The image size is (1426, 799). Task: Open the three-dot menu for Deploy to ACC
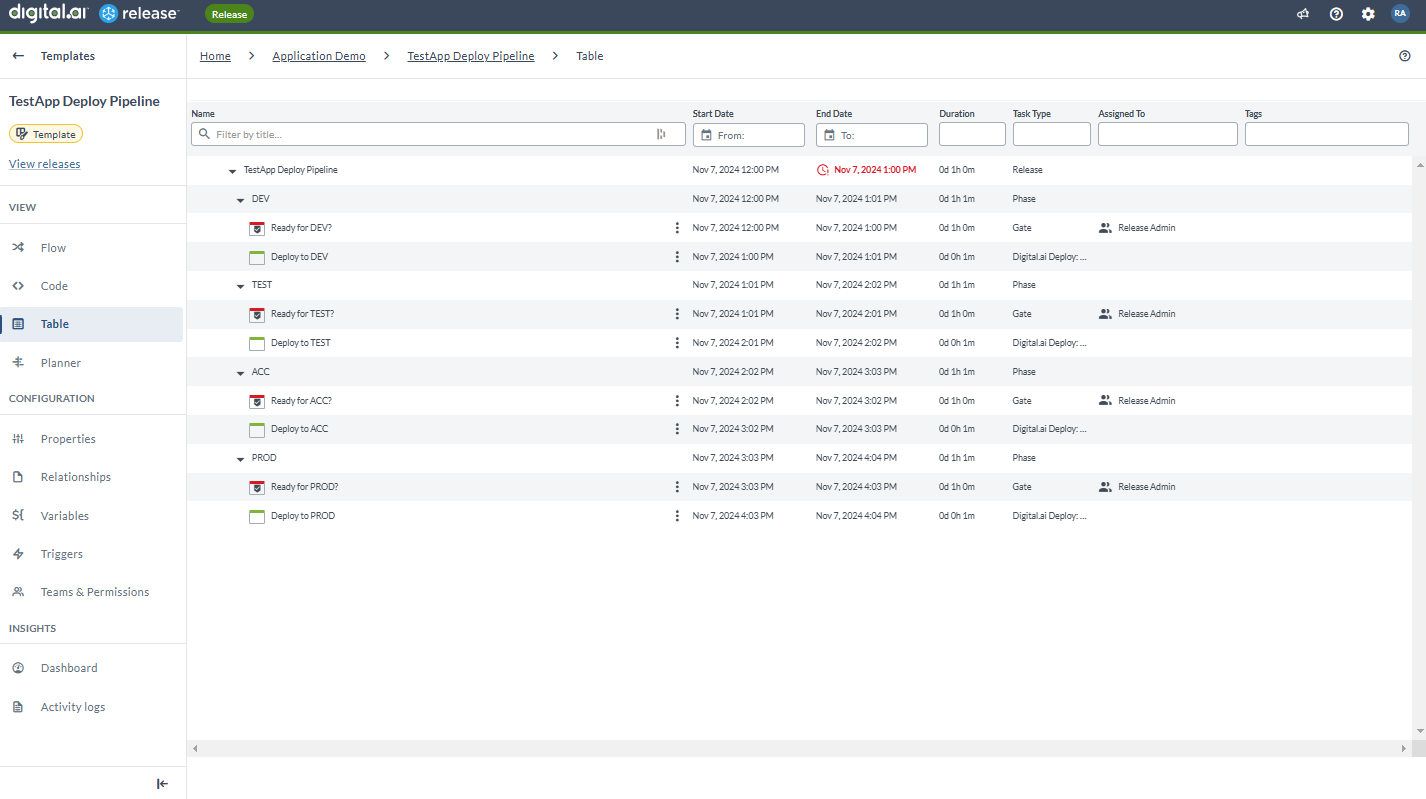(x=677, y=429)
